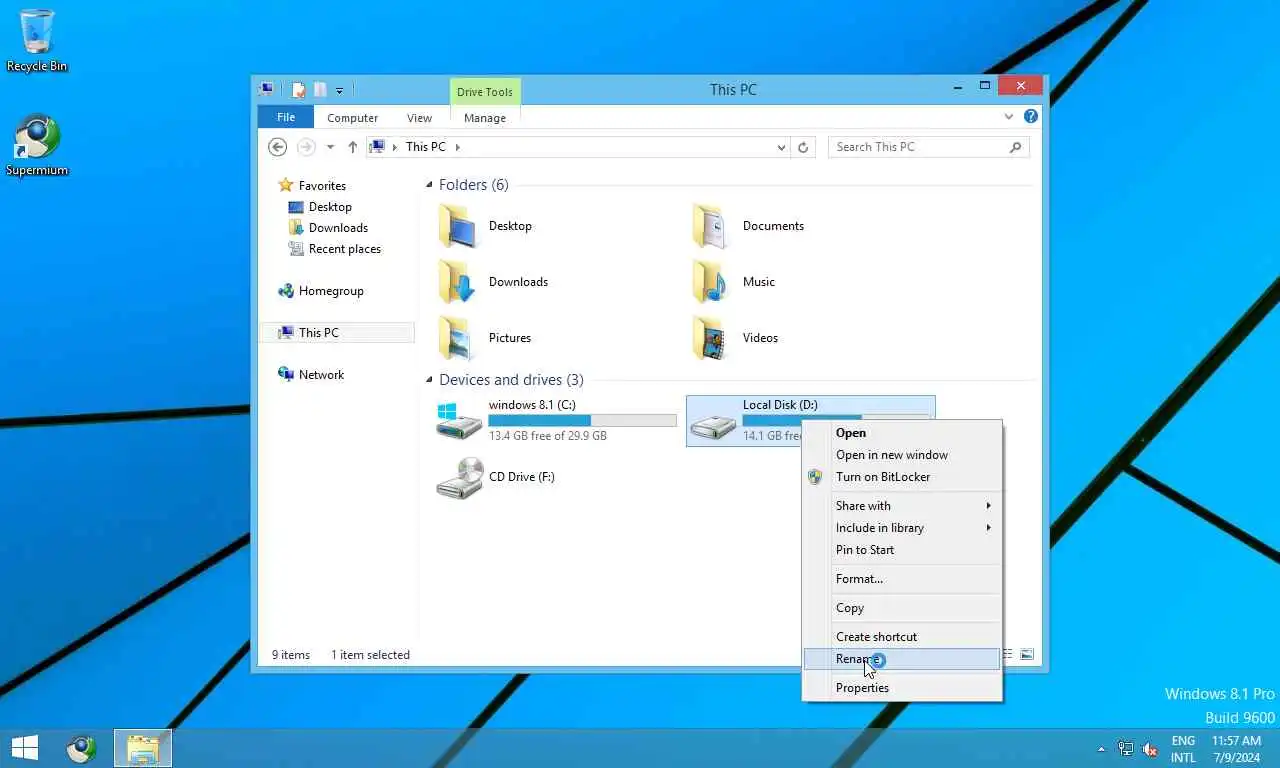The height and width of the screenshot is (768, 1280).
Task: Switch to the View ribbon tab
Action: (419, 118)
